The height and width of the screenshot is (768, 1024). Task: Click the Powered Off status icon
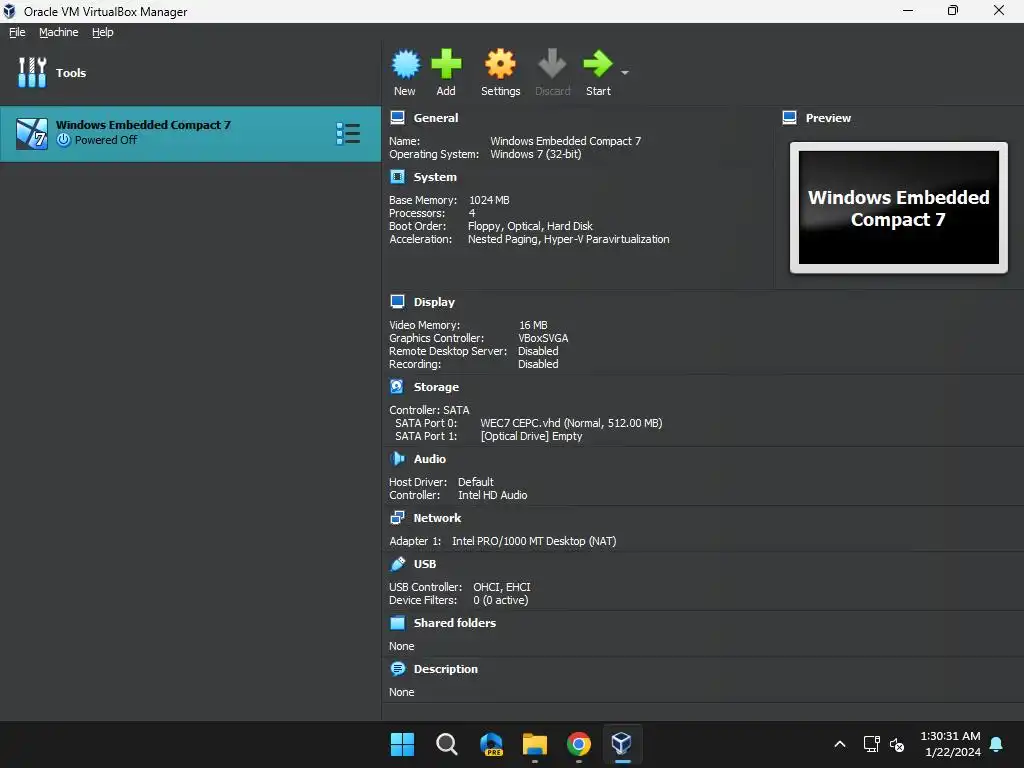63,140
